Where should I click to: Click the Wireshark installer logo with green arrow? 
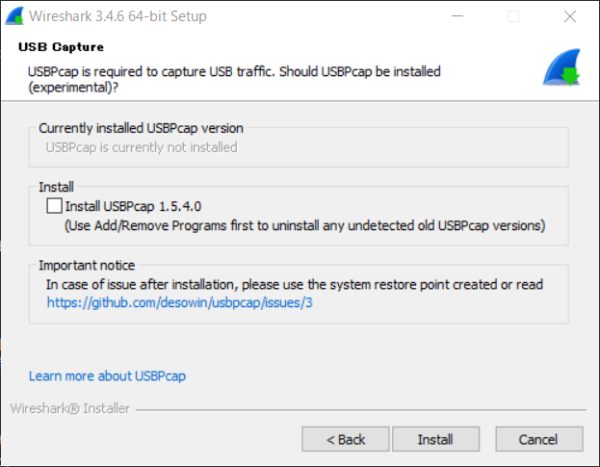point(561,67)
